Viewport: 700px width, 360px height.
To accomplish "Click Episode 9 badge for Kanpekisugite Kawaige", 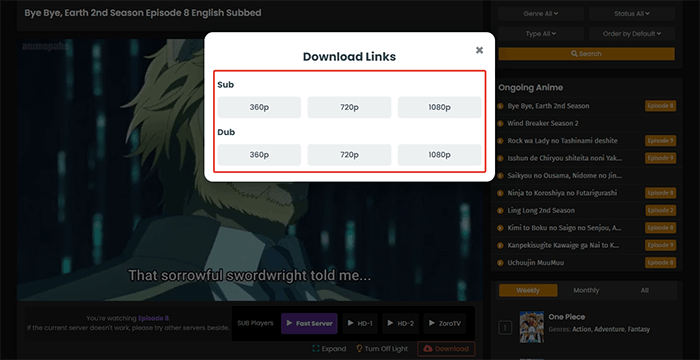I will pyautogui.click(x=660, y=245).
